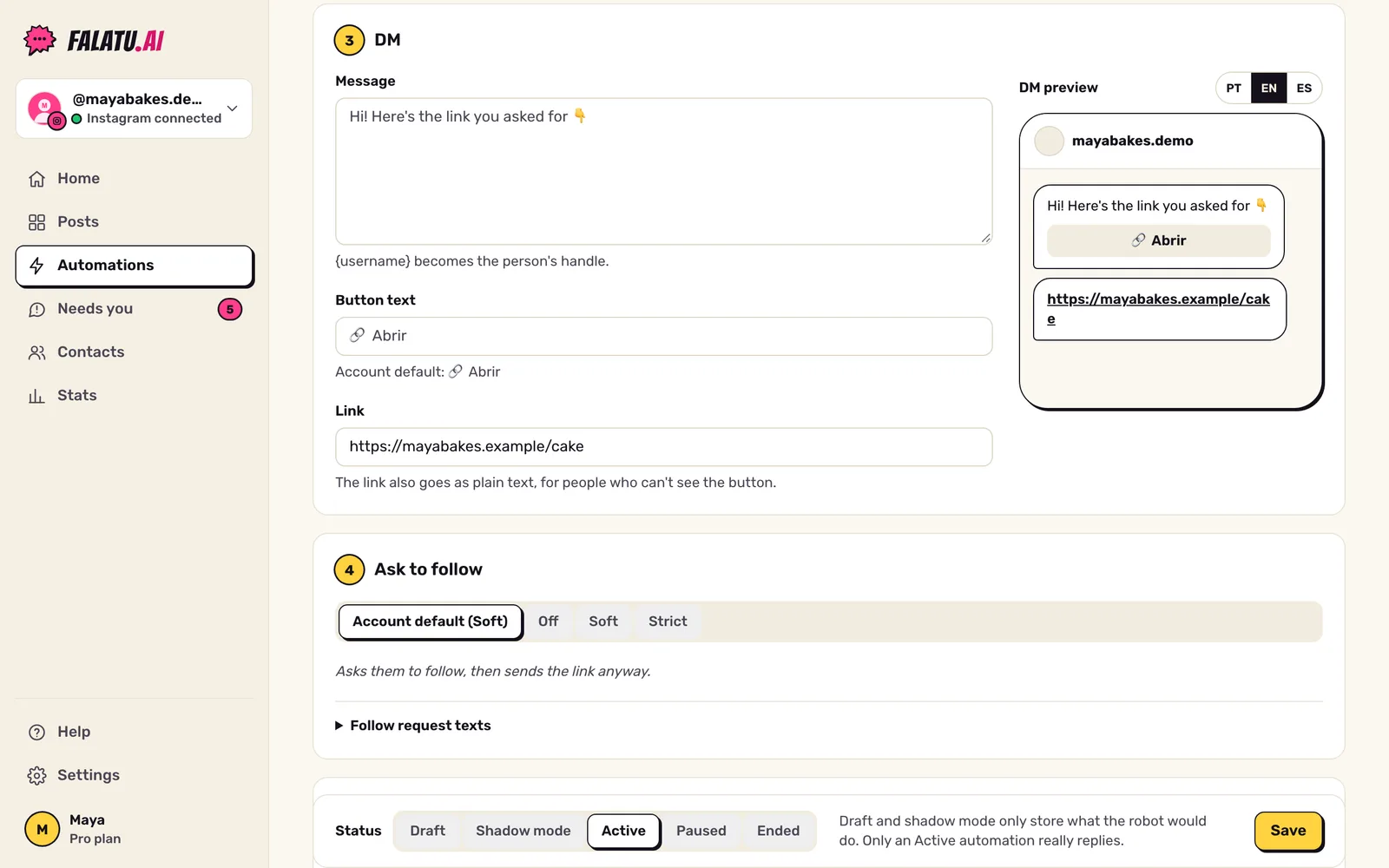The height and width of the screenshot is (868, 1389).
Task: Click the Contacts people icon
Action: (36, 352)
